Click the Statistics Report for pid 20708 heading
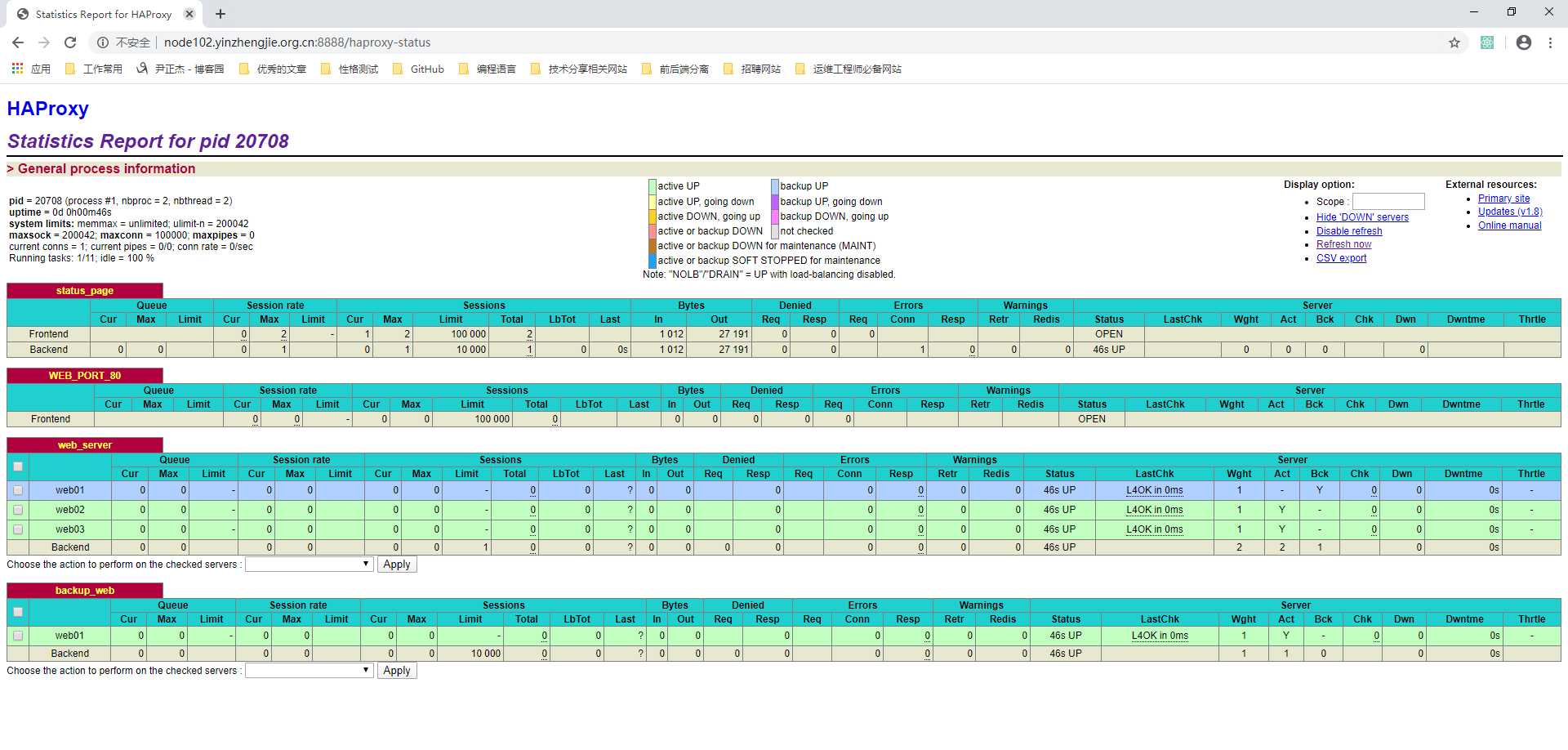This screenshot has width=1568, height=750. tap(148, 141)
